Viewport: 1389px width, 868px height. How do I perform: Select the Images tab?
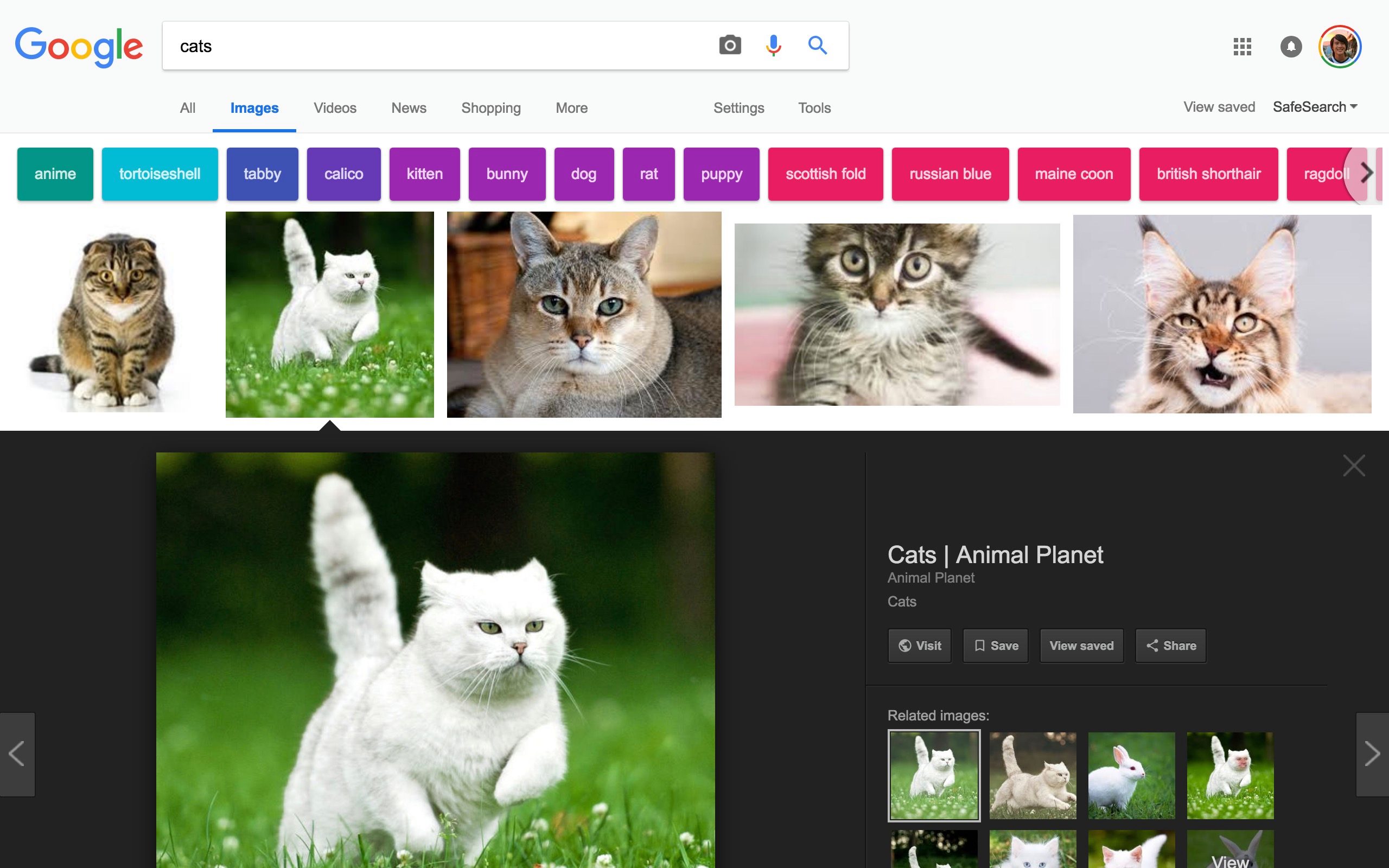click(254, 108)
